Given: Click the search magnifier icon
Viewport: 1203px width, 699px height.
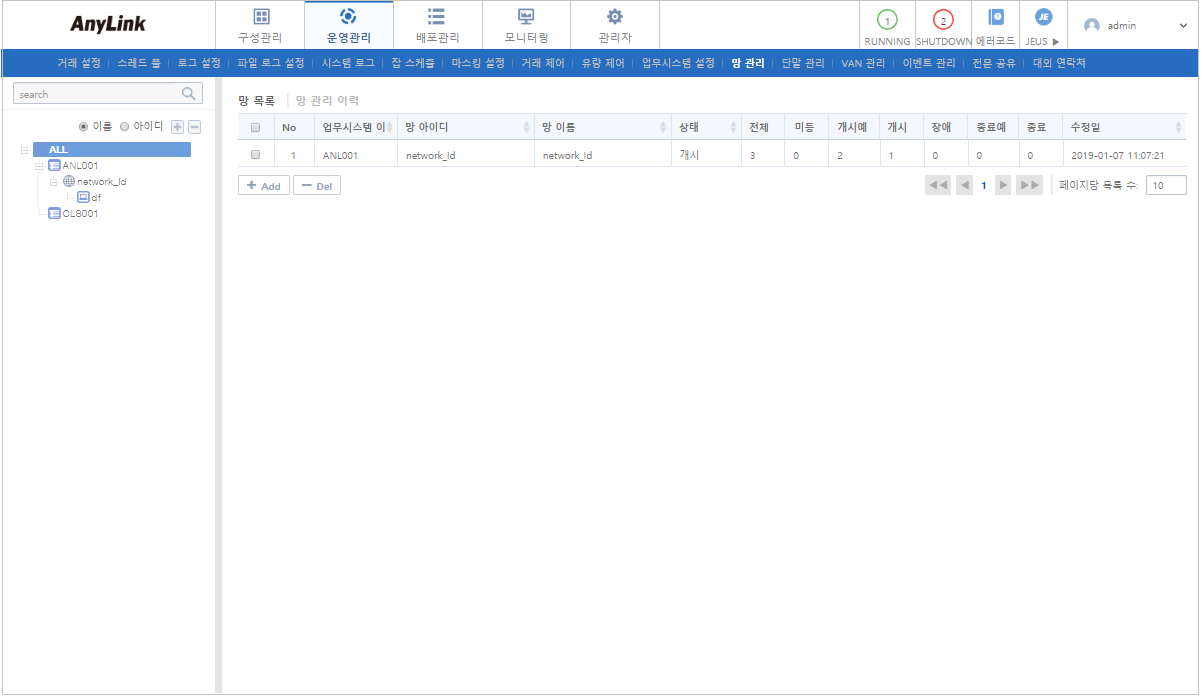Looking at the screenshot, I should (188, 93).
